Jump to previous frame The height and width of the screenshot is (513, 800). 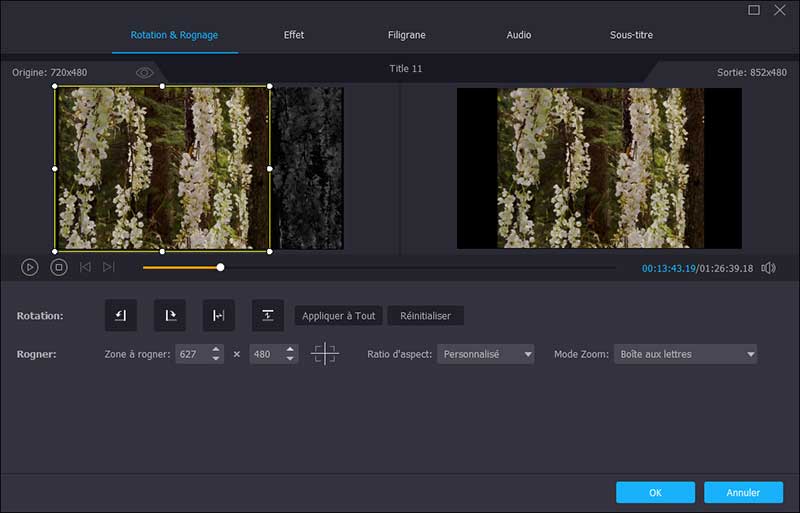click(85, 267)
